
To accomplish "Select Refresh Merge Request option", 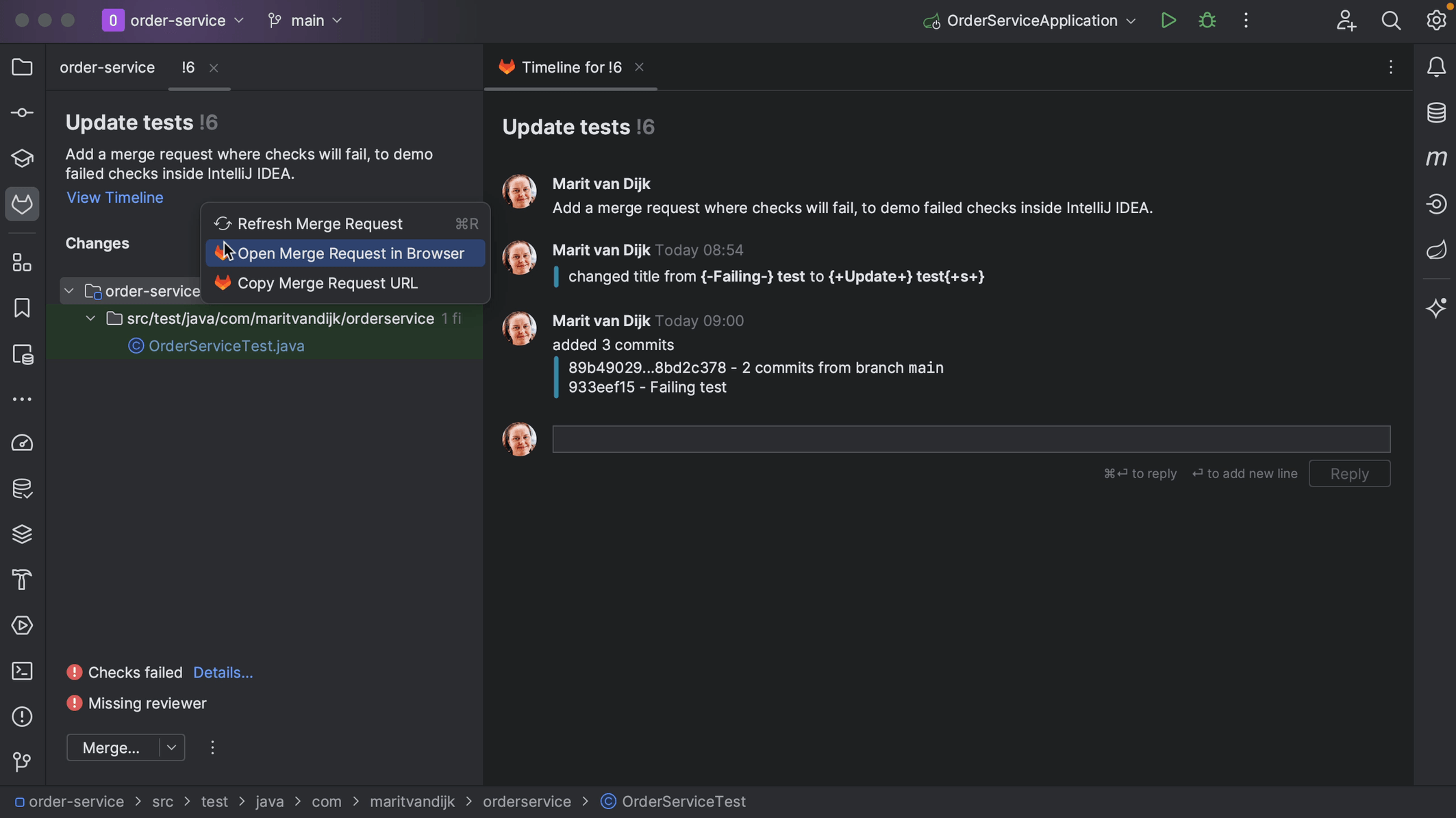I will pos(320,223).
